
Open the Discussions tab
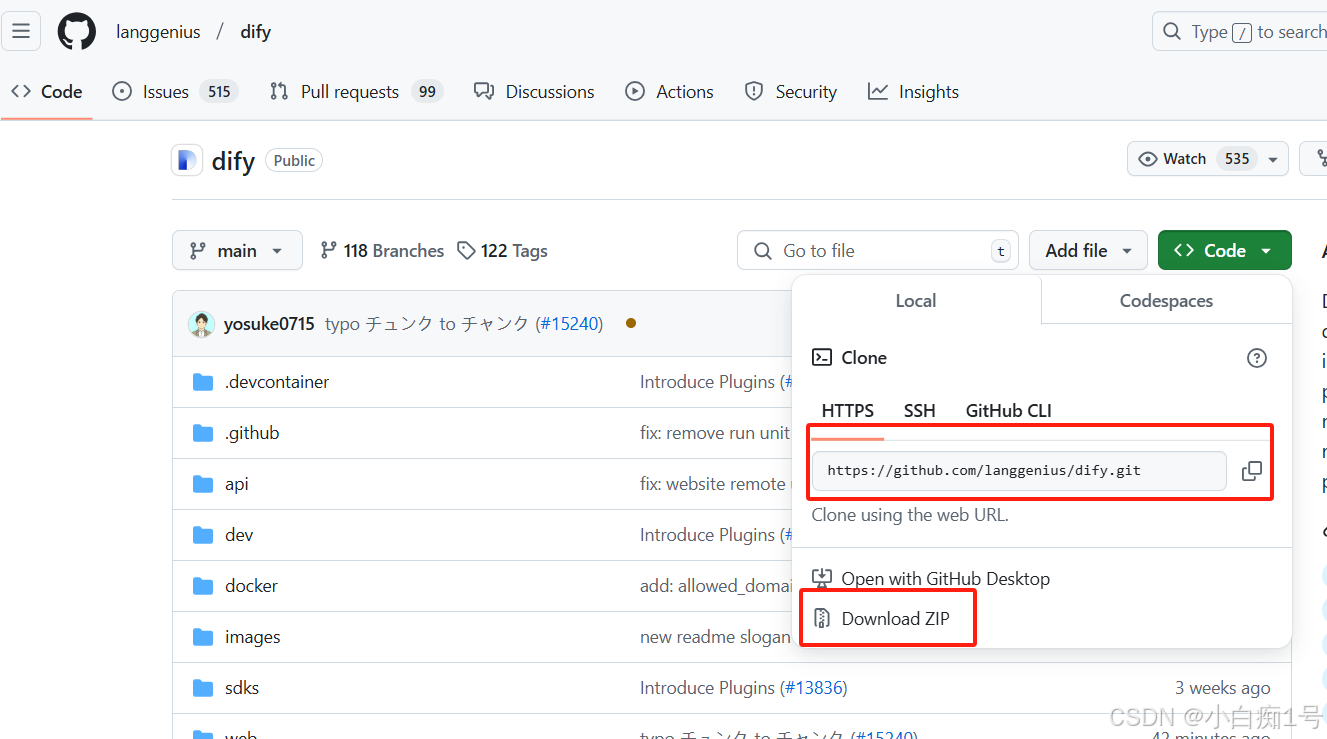[534, 92]
